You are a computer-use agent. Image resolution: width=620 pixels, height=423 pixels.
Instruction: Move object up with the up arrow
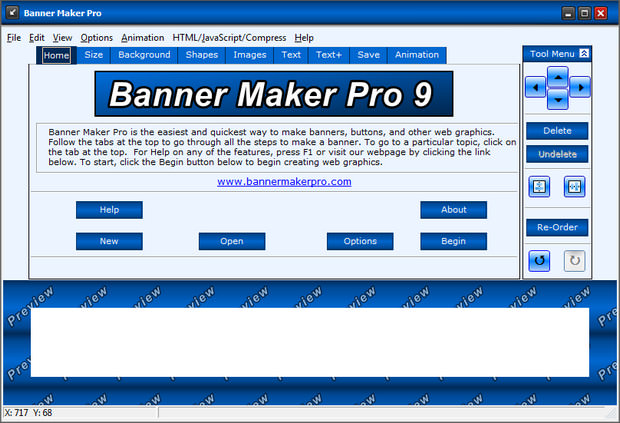[x=558, y=77]
